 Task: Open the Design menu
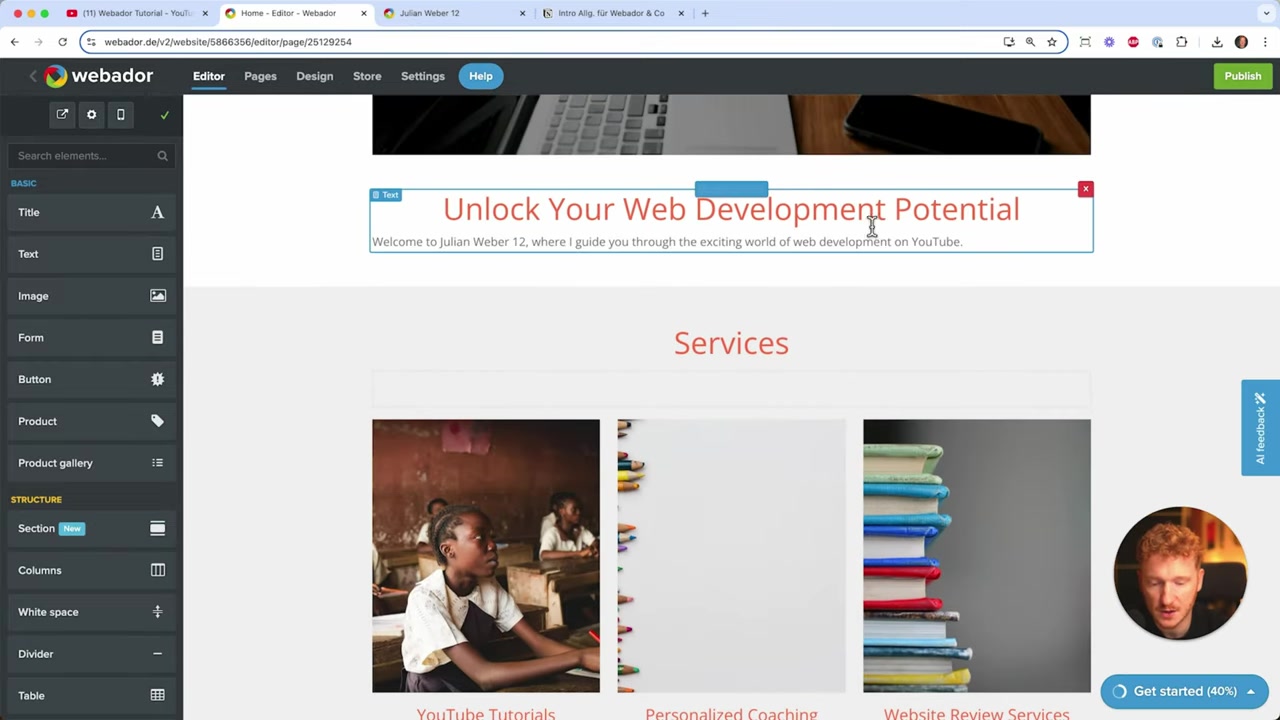point(314,76)
